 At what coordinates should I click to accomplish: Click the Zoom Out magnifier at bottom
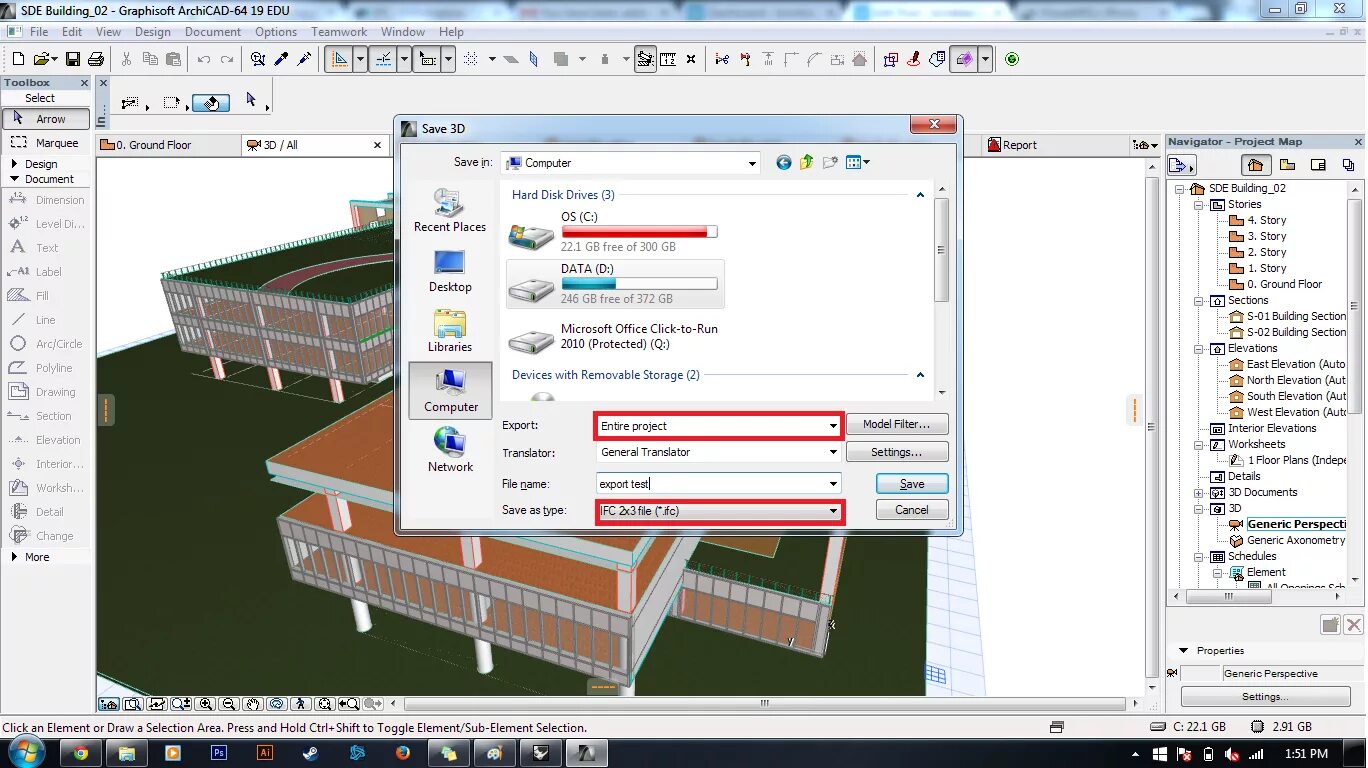click(229, 704)
